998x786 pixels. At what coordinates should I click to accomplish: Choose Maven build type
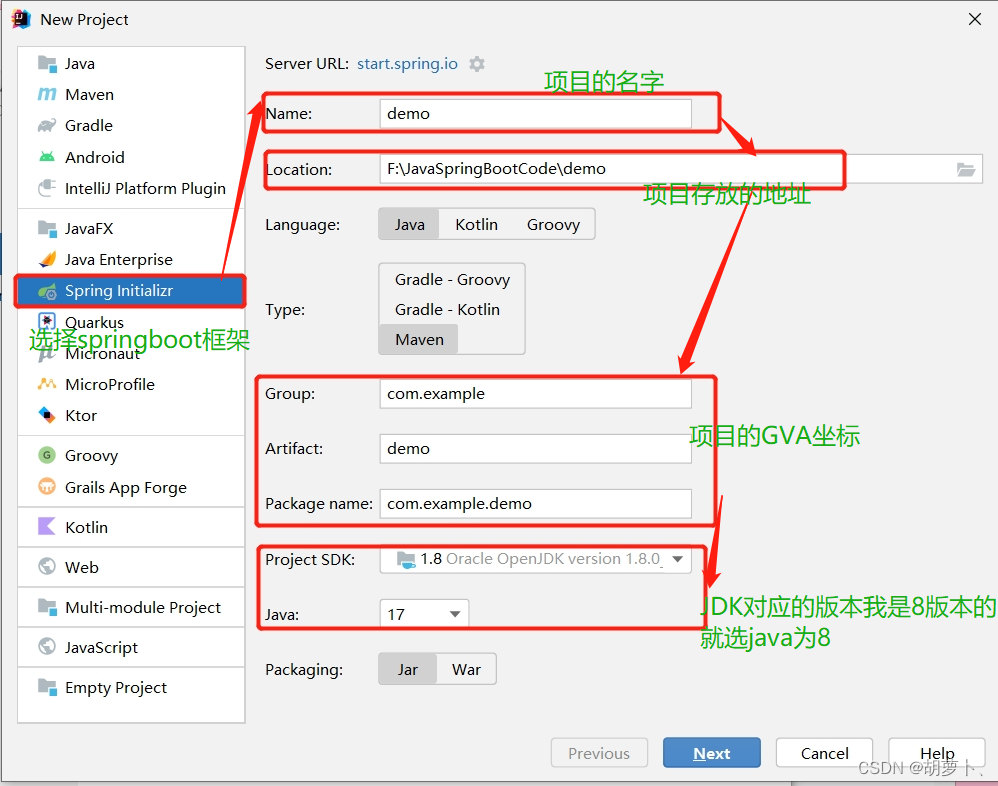419,339
